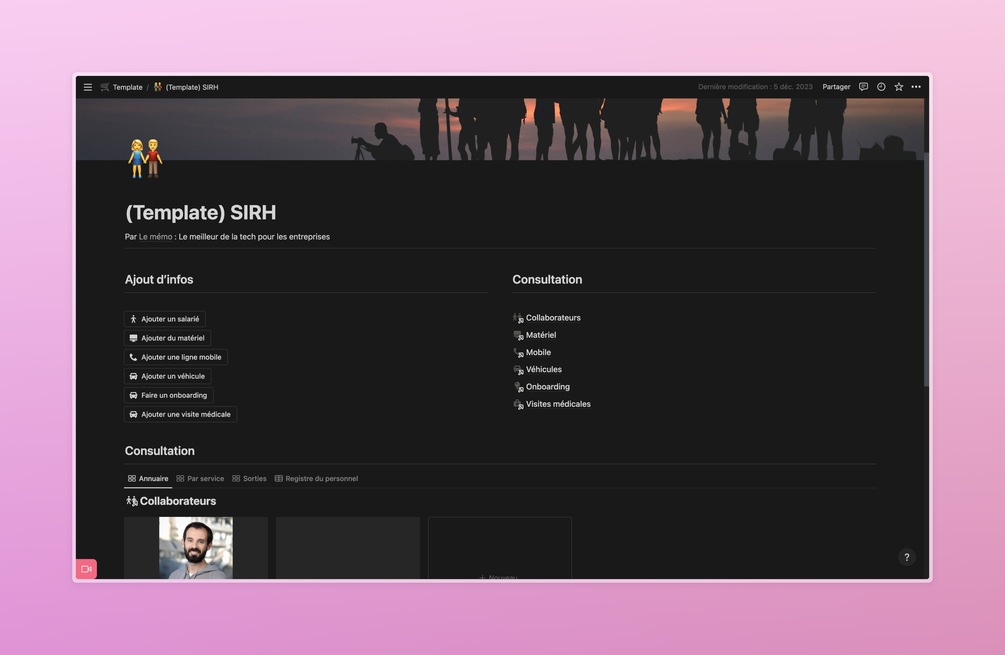Click the Ajout d'infos heading

[159, 279]
